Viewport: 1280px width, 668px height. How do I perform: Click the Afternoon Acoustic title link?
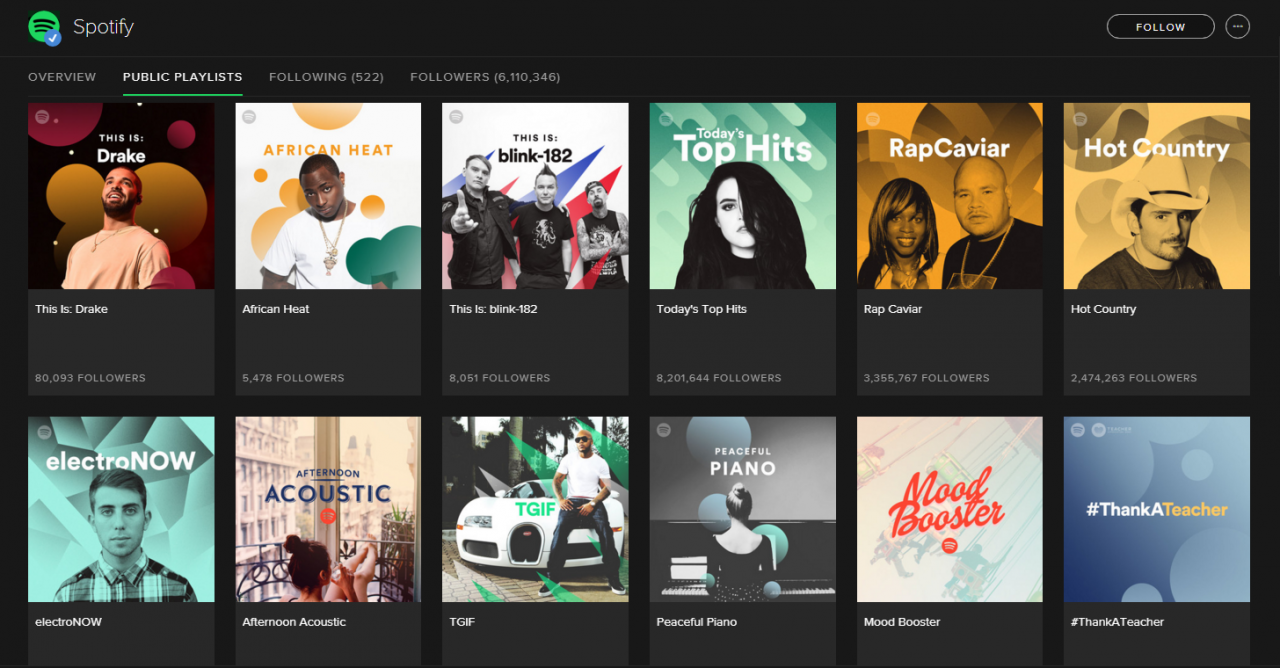click(x=294, y=622)
